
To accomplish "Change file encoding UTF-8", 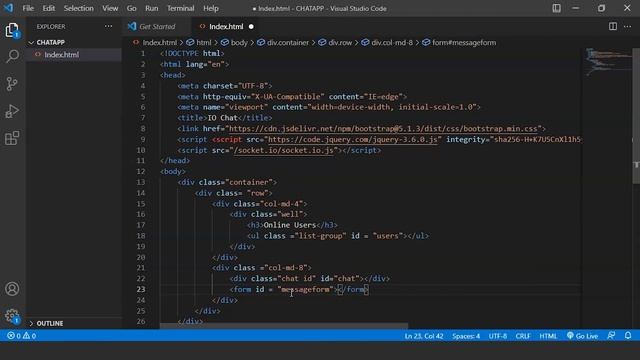I will 498,336.
